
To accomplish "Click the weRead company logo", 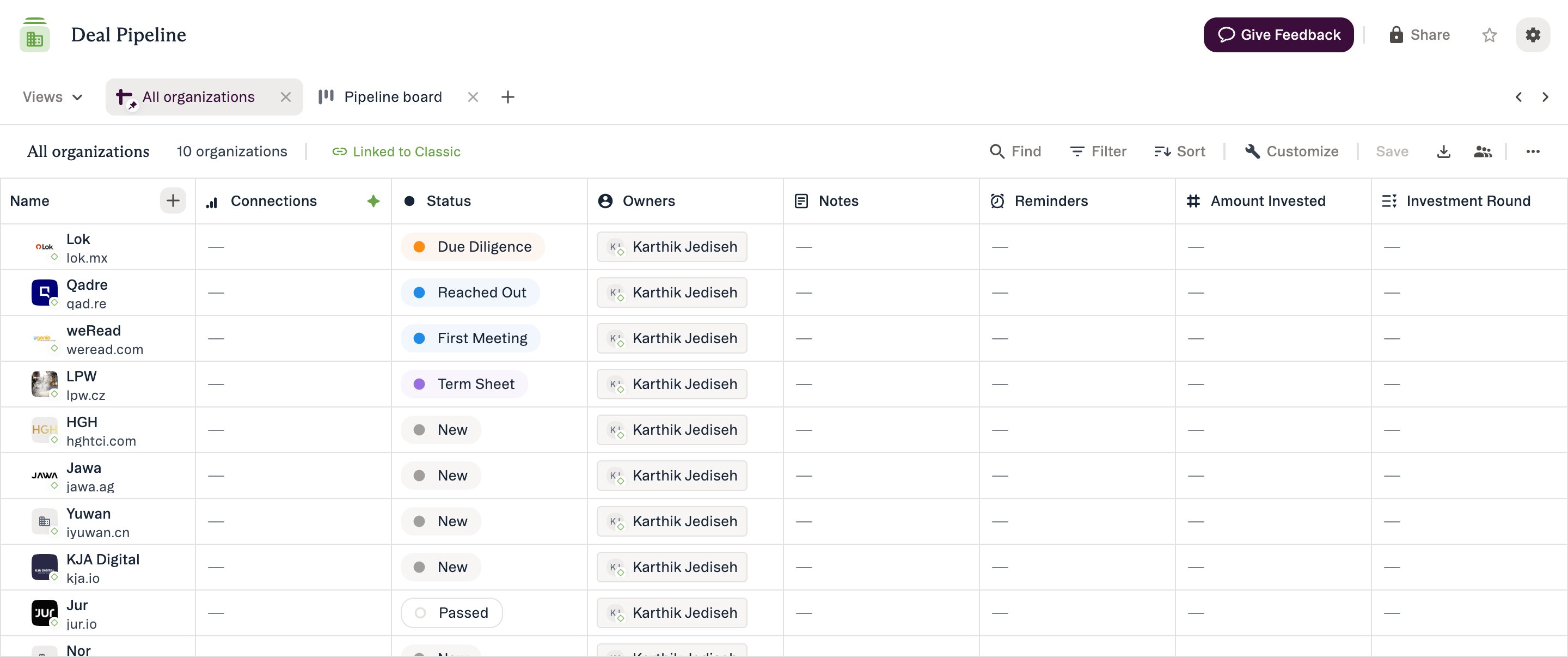I will (x=45, y=338).
